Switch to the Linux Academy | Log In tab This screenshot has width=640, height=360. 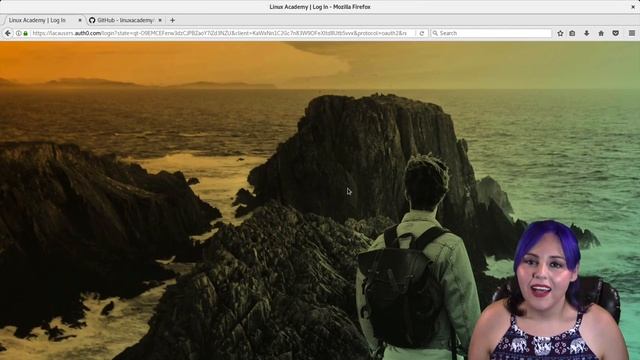click(x=43, y=20)
